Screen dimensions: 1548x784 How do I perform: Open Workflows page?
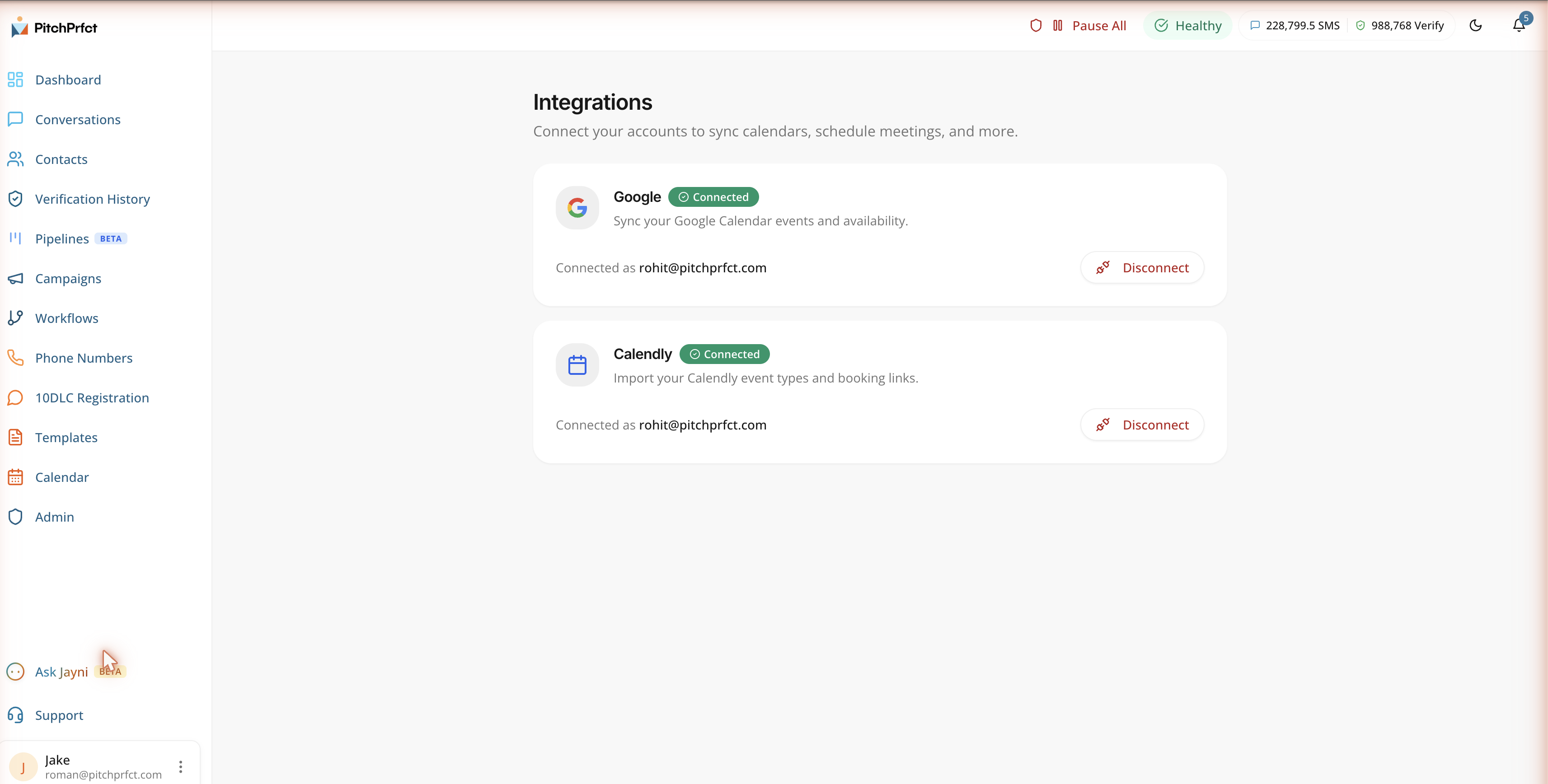point(67,318)
